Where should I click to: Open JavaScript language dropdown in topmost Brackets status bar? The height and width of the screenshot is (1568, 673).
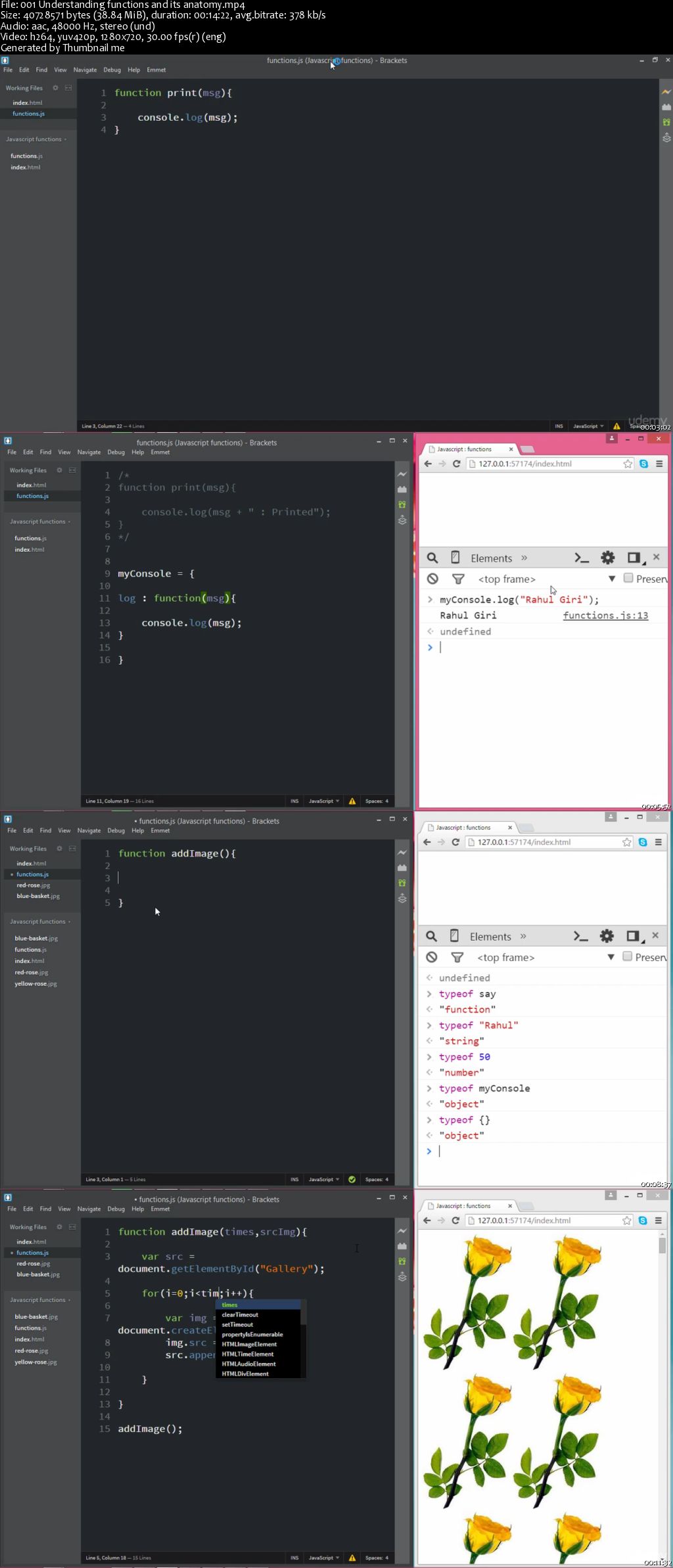click(x=588, y=426)
